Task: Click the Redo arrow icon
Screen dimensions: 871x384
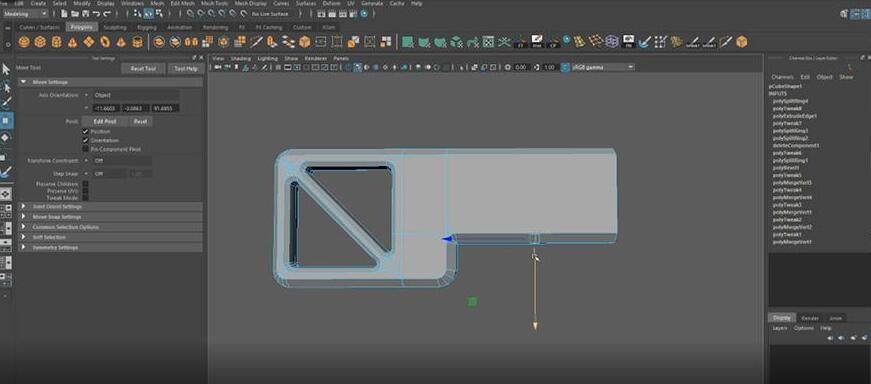Action: click(x=107, y=13)
